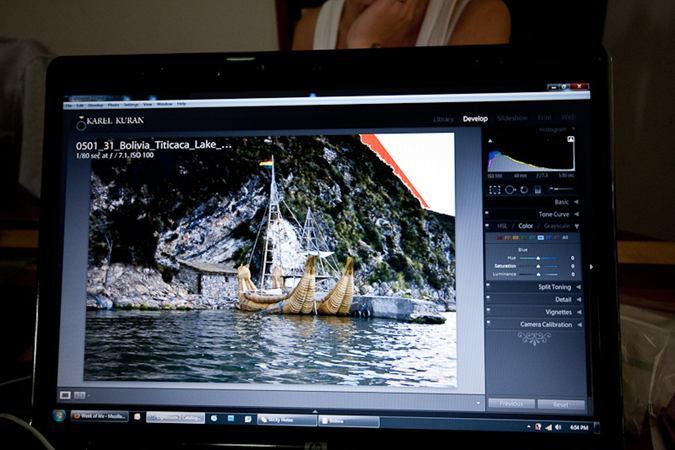
Task: Show the filmstrip with bottom arrow
Action: pyautogui.click(x=315, y=412)
